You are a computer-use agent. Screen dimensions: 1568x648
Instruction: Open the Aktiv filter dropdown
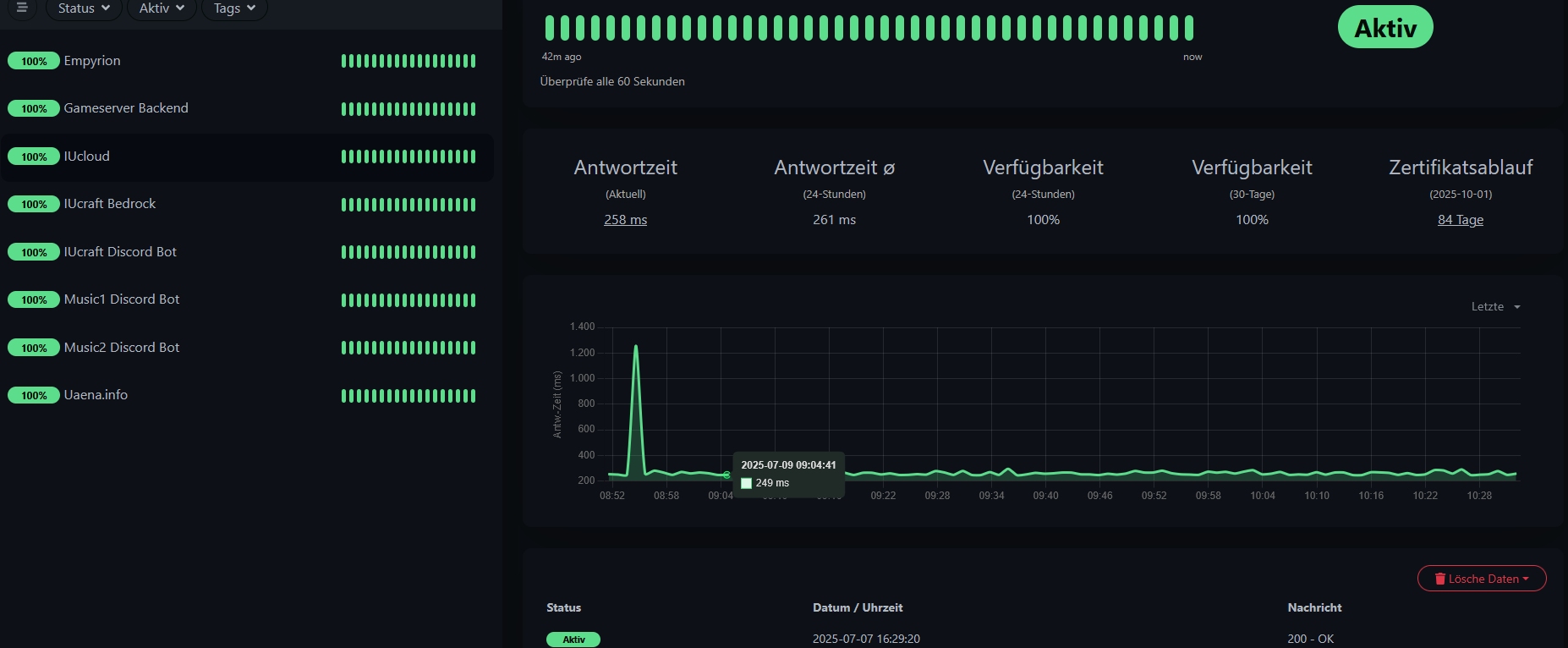(162, 8)
